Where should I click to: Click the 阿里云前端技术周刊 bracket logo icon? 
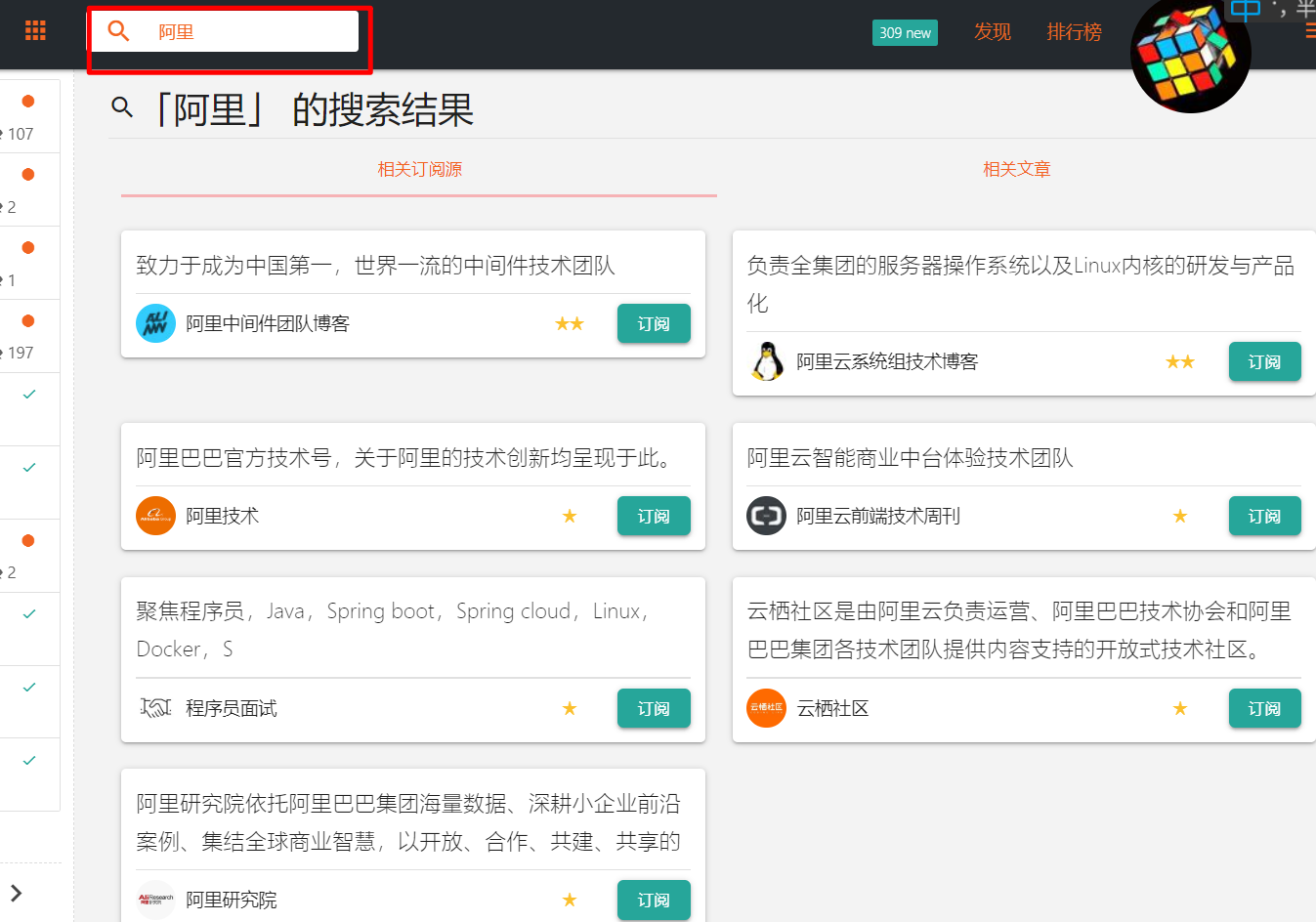click(767, 516)
